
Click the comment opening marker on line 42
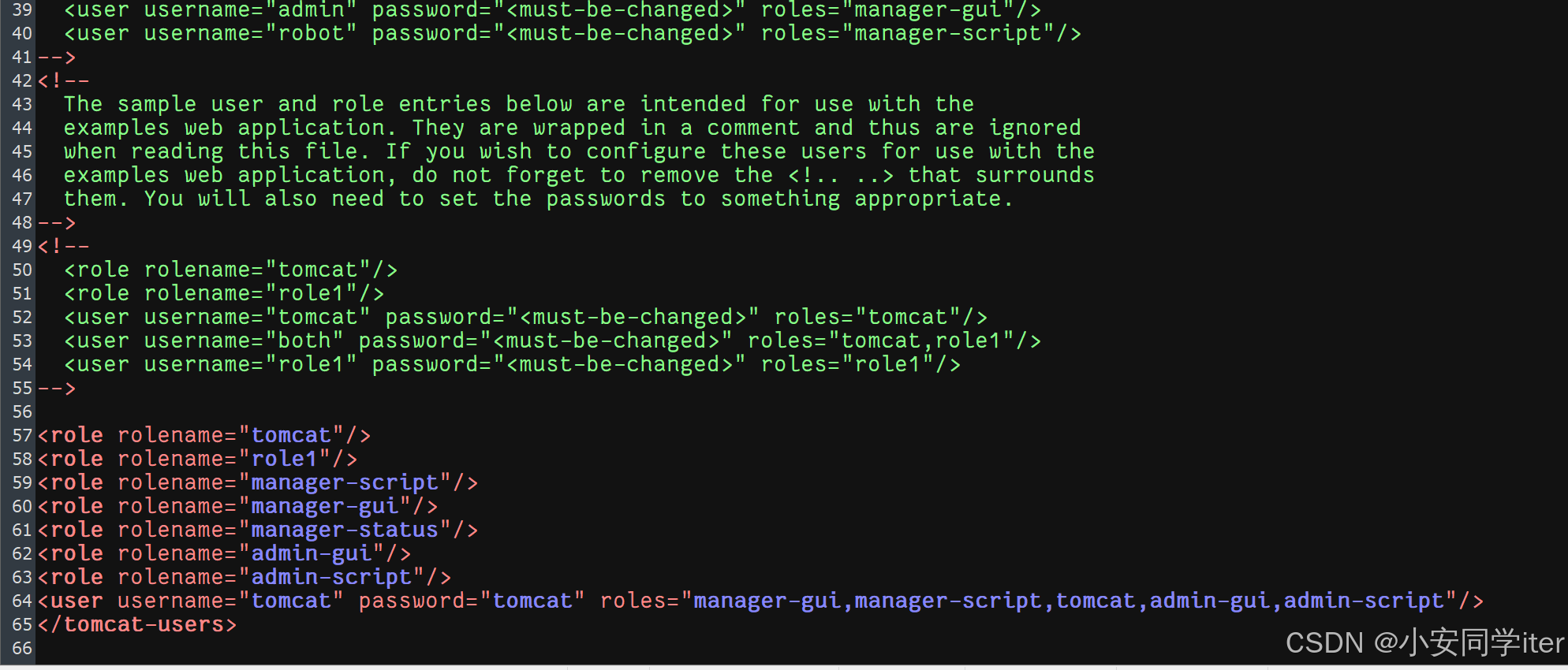(x=63, y=81)
